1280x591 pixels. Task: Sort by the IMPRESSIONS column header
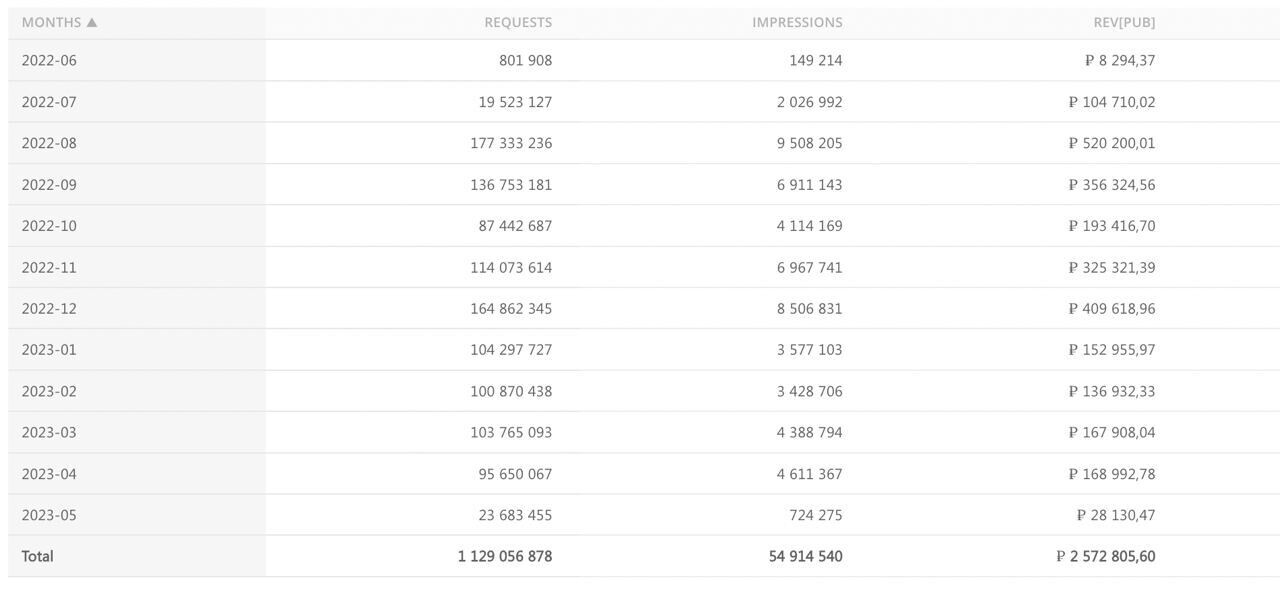tap(797, 22)
